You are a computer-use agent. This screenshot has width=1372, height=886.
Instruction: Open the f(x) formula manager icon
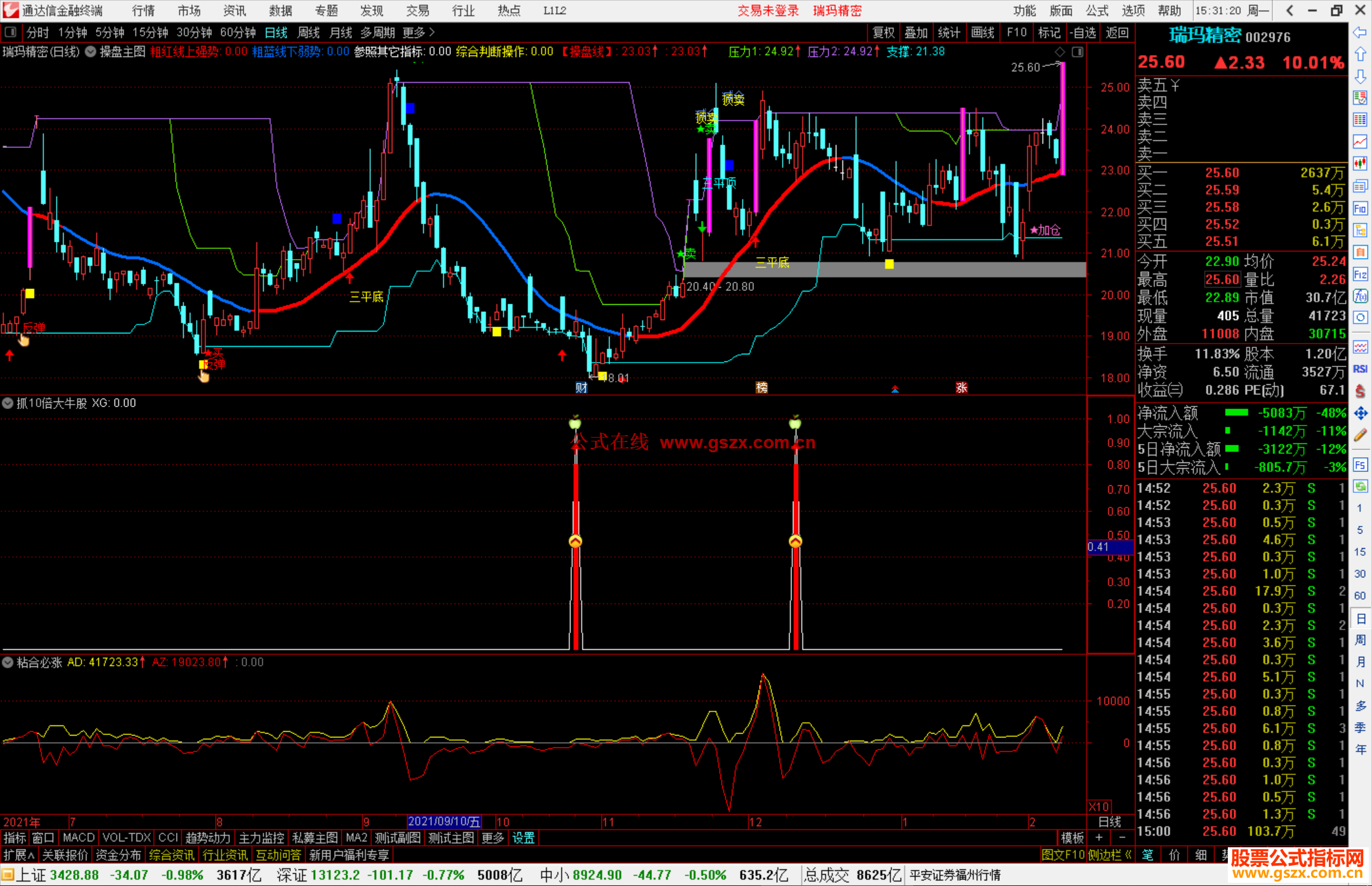(1360, 296)
